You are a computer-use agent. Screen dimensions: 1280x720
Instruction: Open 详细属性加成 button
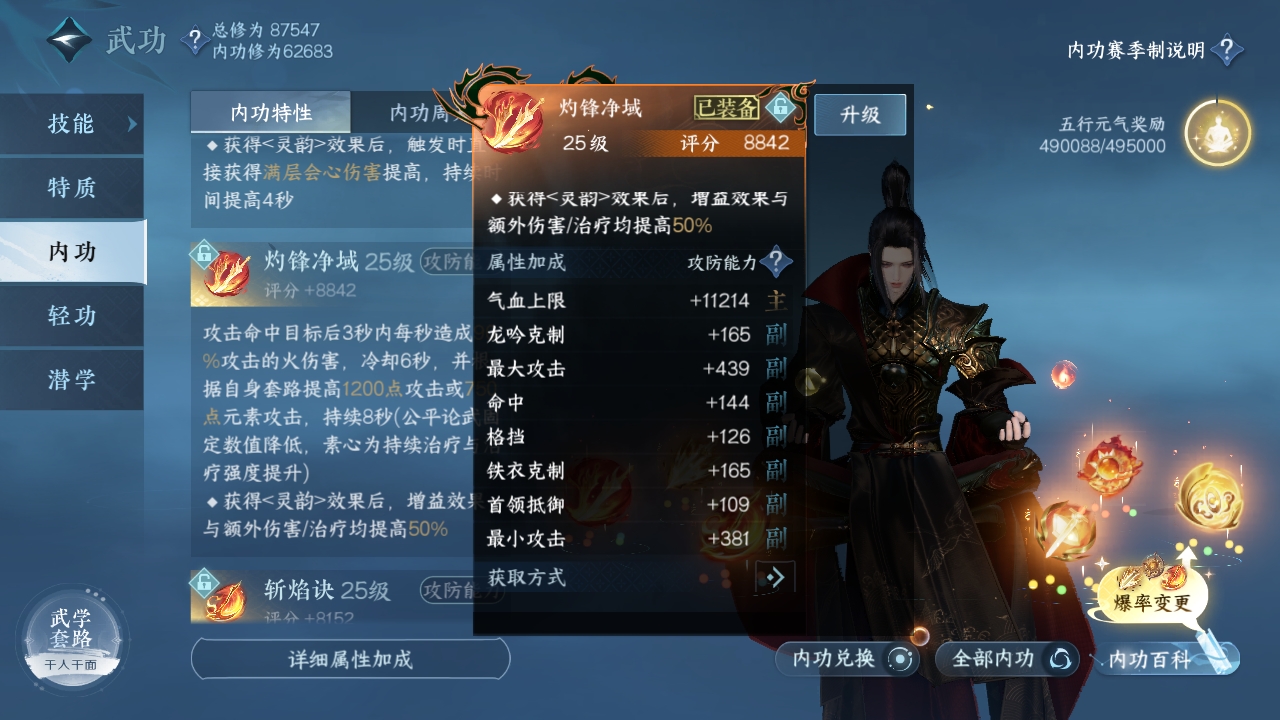[350, 659]
